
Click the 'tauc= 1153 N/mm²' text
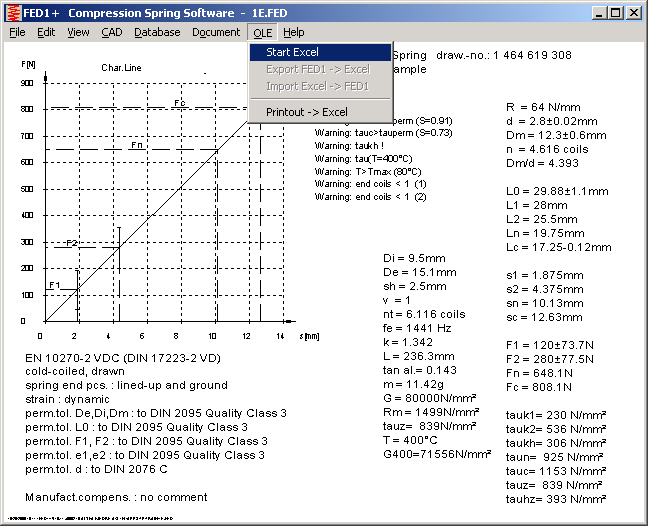tap(556, 471)
